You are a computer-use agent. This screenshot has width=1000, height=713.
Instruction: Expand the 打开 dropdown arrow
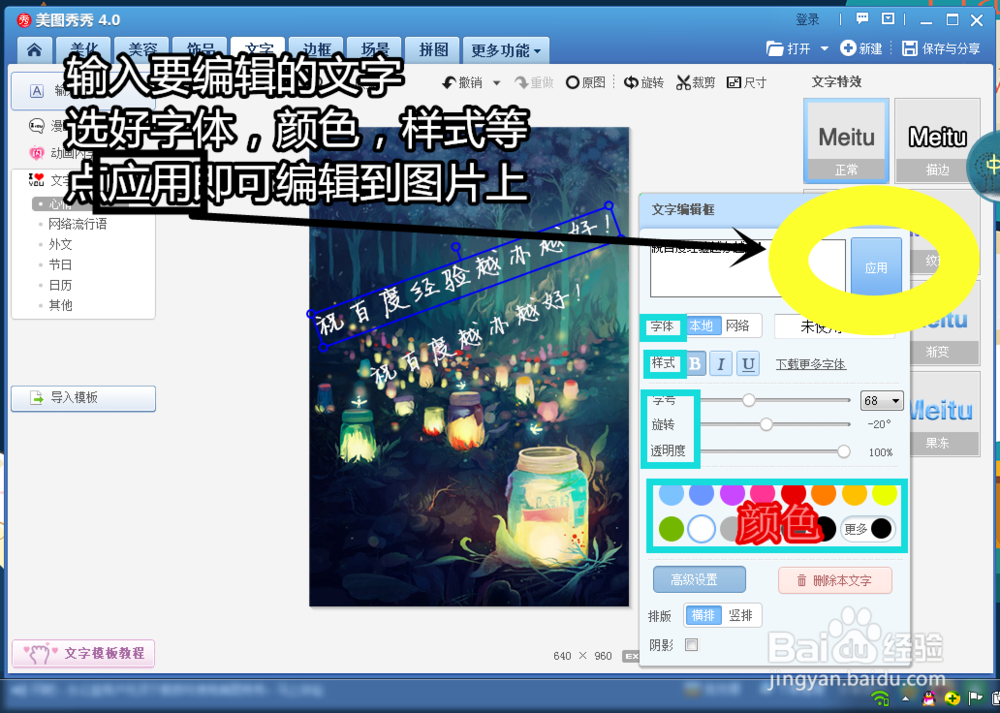click(824, 48)
